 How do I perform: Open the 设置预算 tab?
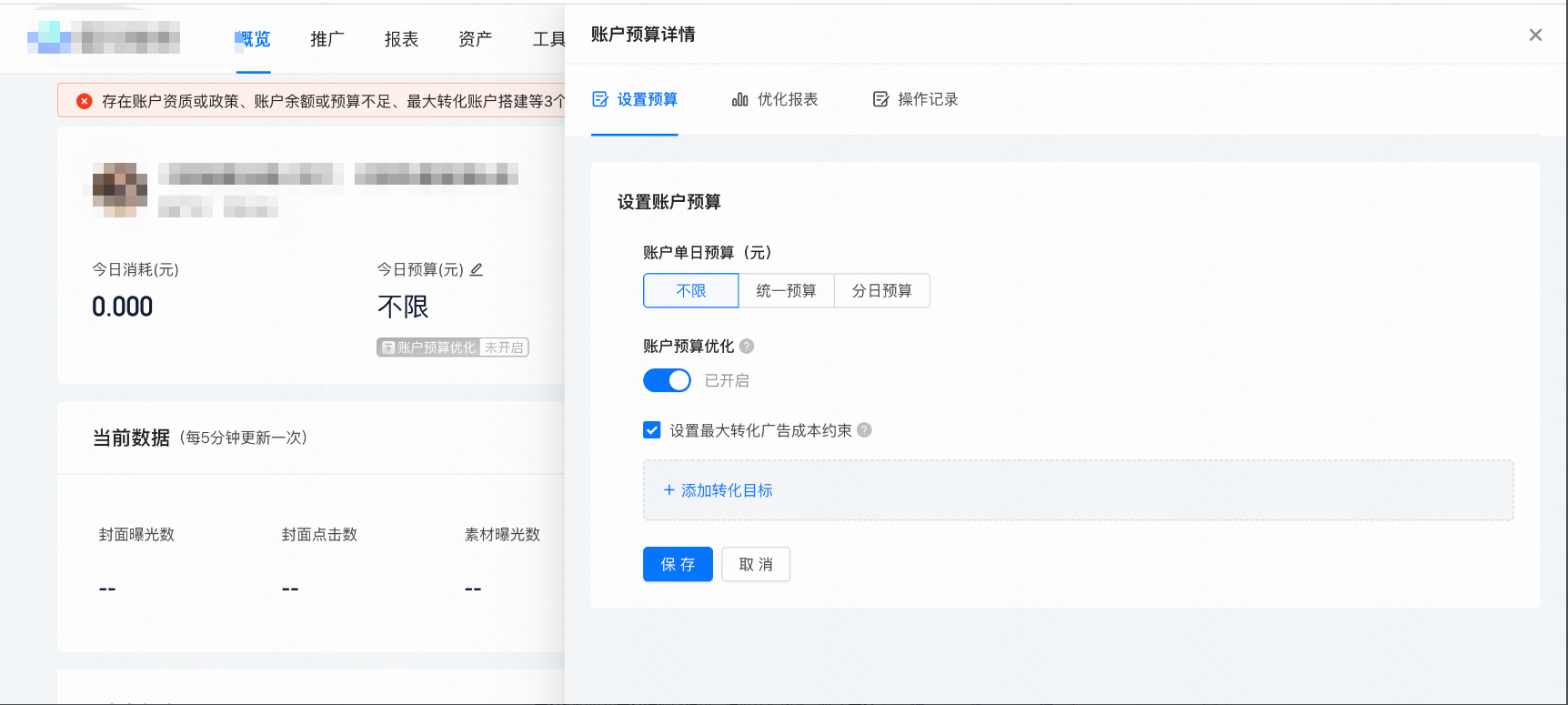tap(635, 99)
